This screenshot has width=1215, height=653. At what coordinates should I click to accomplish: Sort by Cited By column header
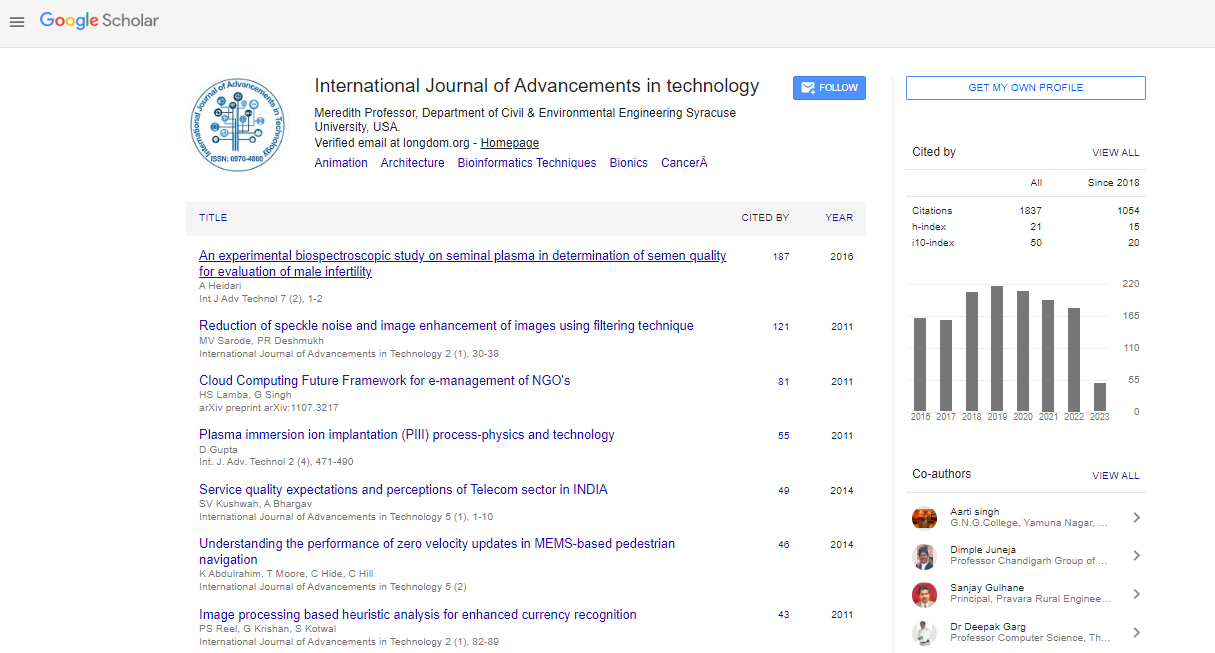pyautogui.click(x=765, y=218)
